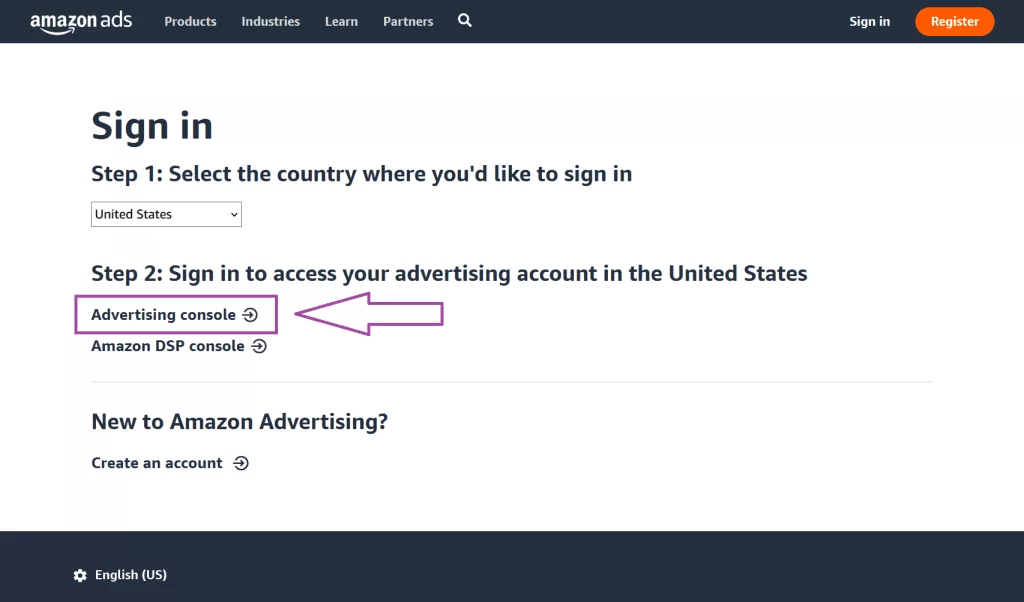Open the Industries menu

click(270, 22)
